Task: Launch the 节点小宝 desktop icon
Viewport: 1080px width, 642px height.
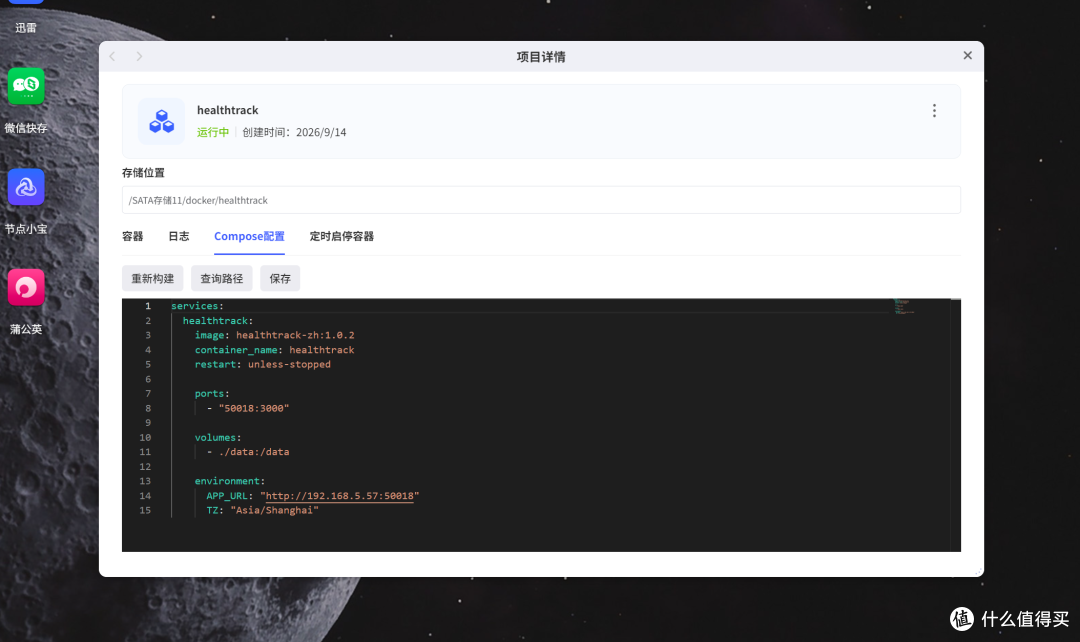Action: pyautogui.click(x=26, y=187)
